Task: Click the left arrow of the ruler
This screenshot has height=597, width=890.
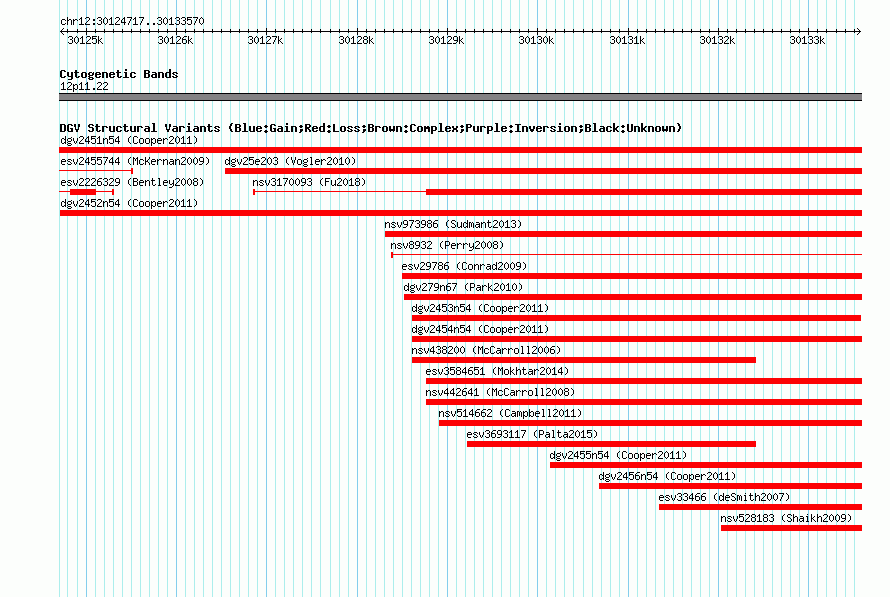Action: (62, 31)
